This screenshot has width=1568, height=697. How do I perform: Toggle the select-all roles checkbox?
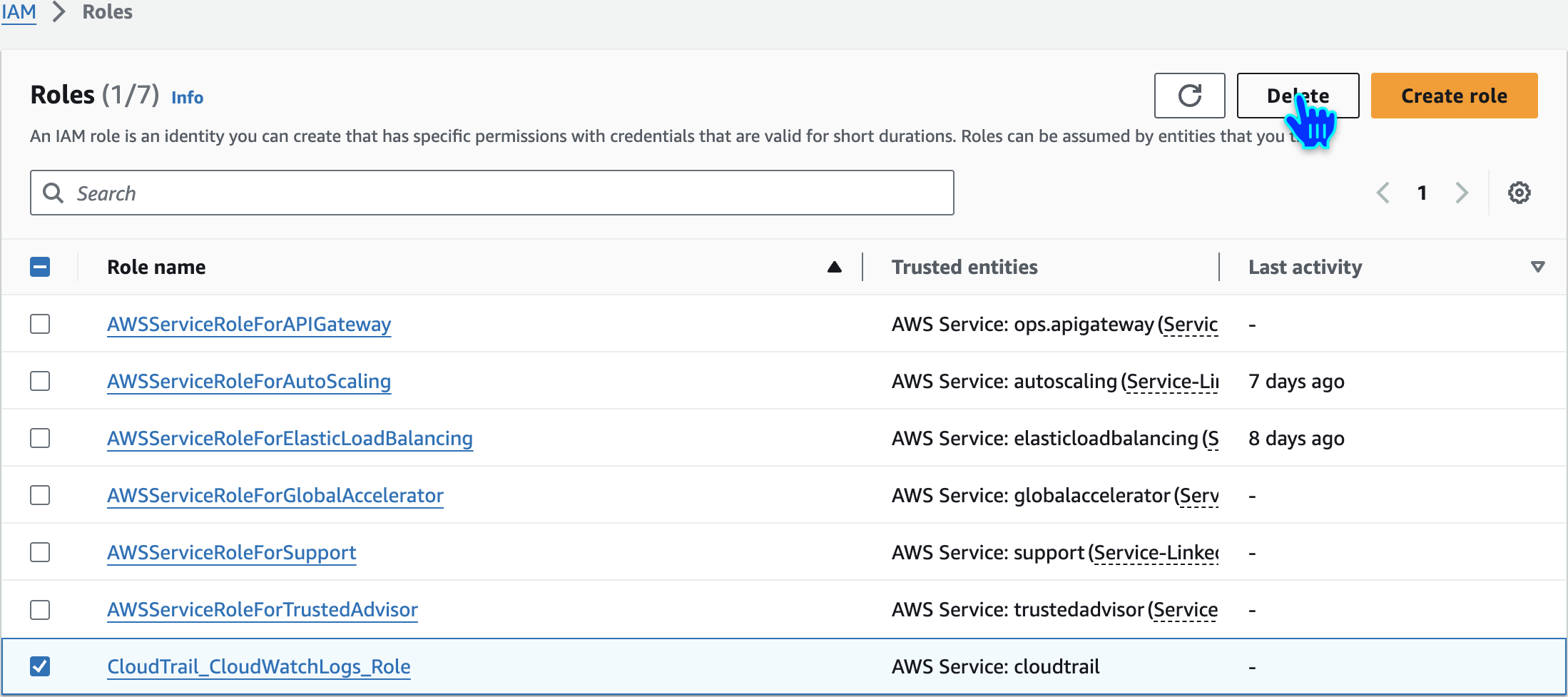[40, 267]
